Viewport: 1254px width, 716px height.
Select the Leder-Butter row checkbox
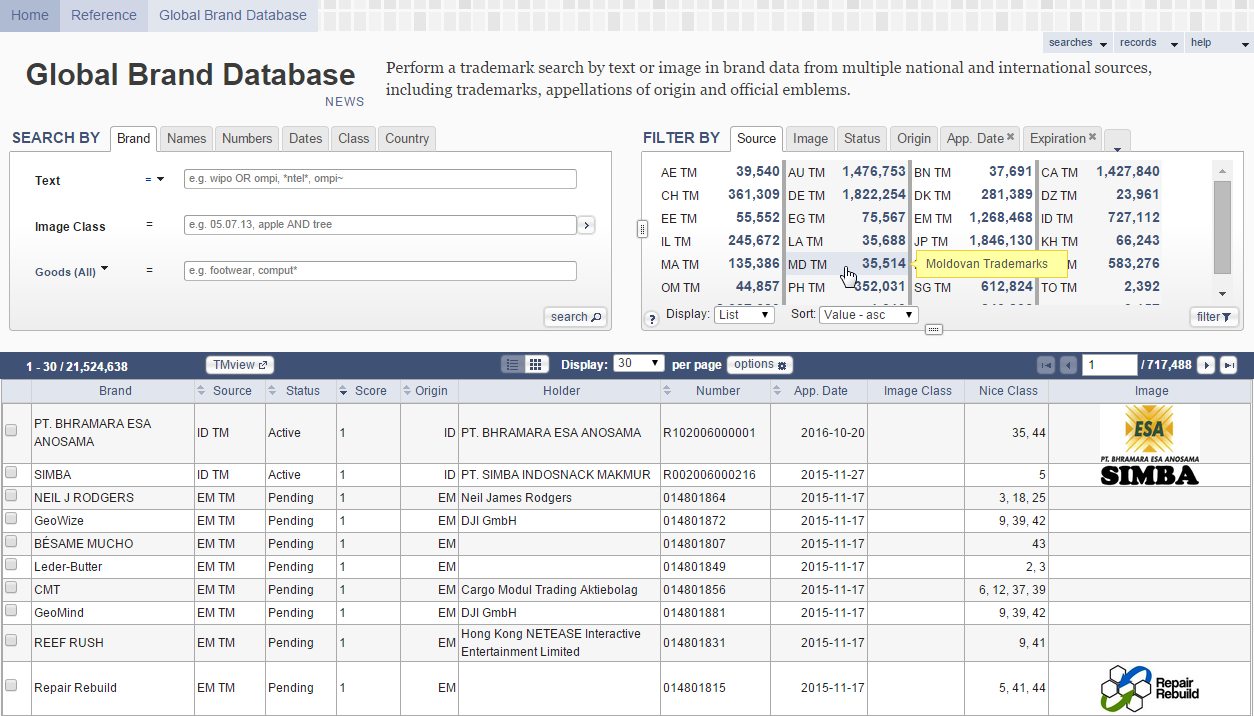(12, 564)
